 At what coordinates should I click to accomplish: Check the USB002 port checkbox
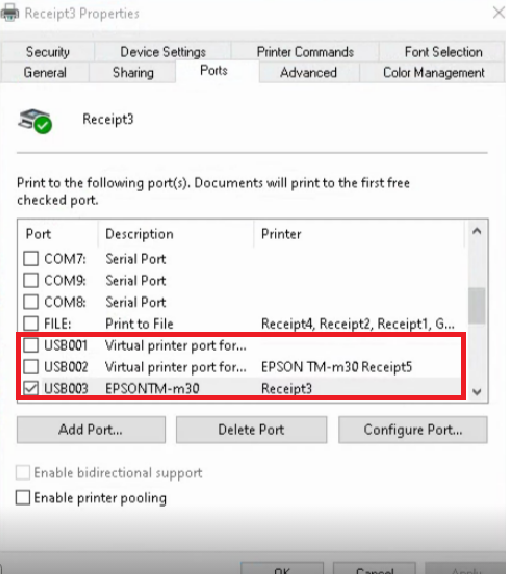31,366
